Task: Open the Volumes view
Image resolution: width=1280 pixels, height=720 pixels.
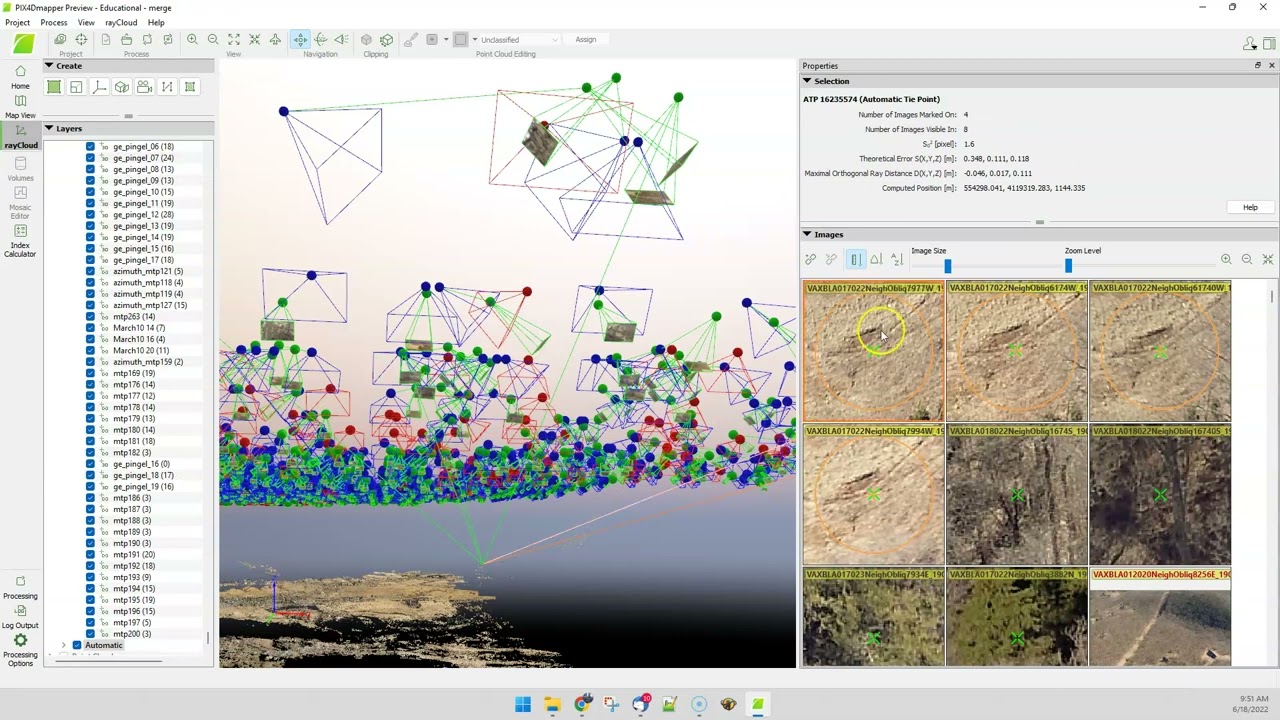Action: tap(20, 168)
